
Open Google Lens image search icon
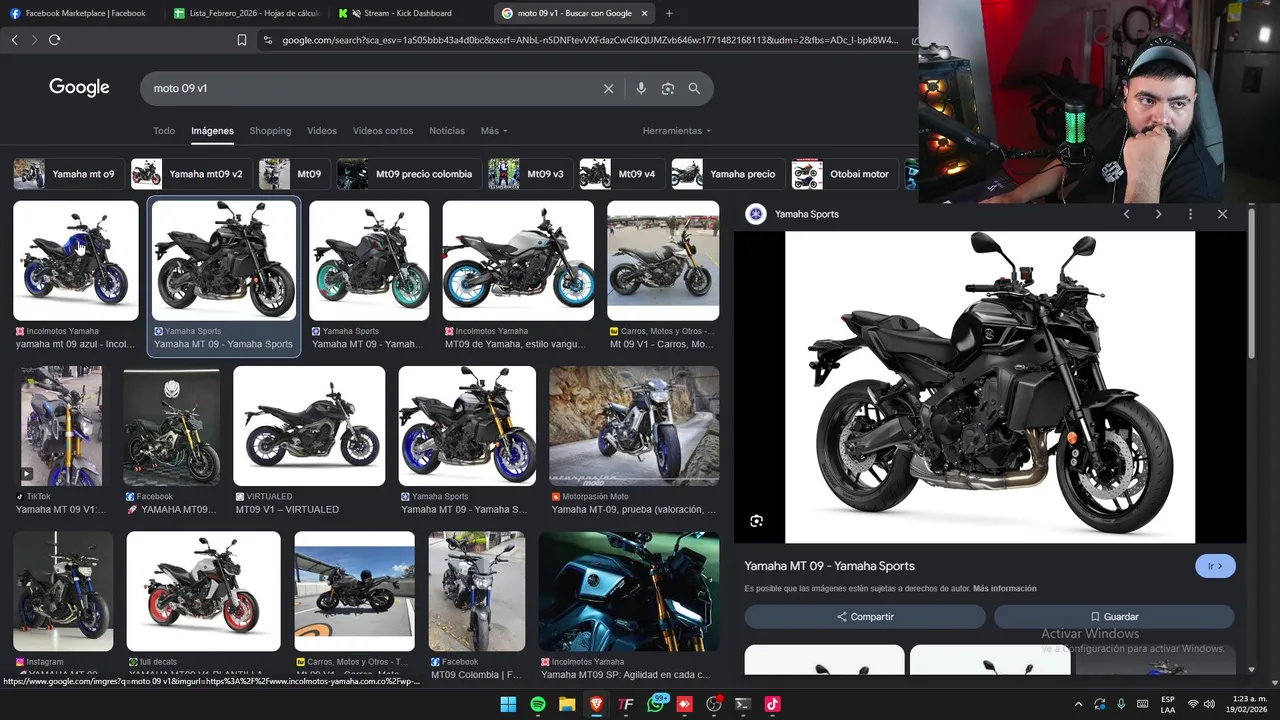668,88
